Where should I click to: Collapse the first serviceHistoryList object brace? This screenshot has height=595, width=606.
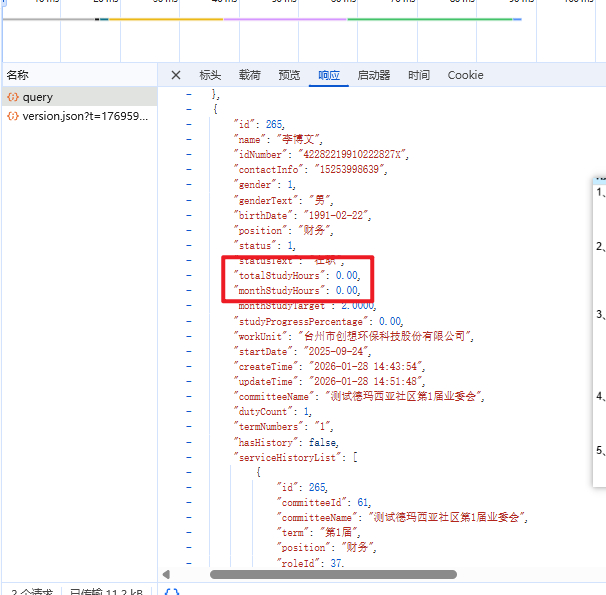click(189, 473)
